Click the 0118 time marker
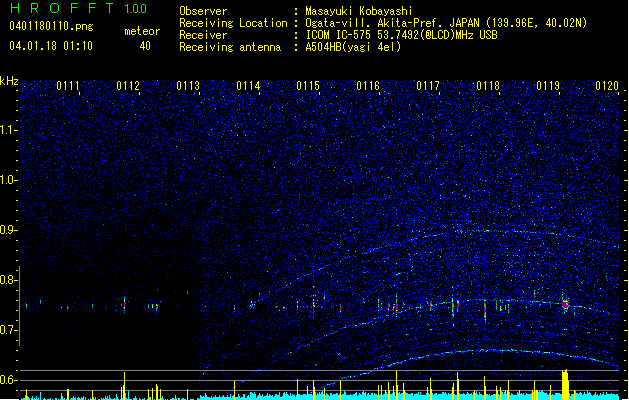 tap(488, 86)
